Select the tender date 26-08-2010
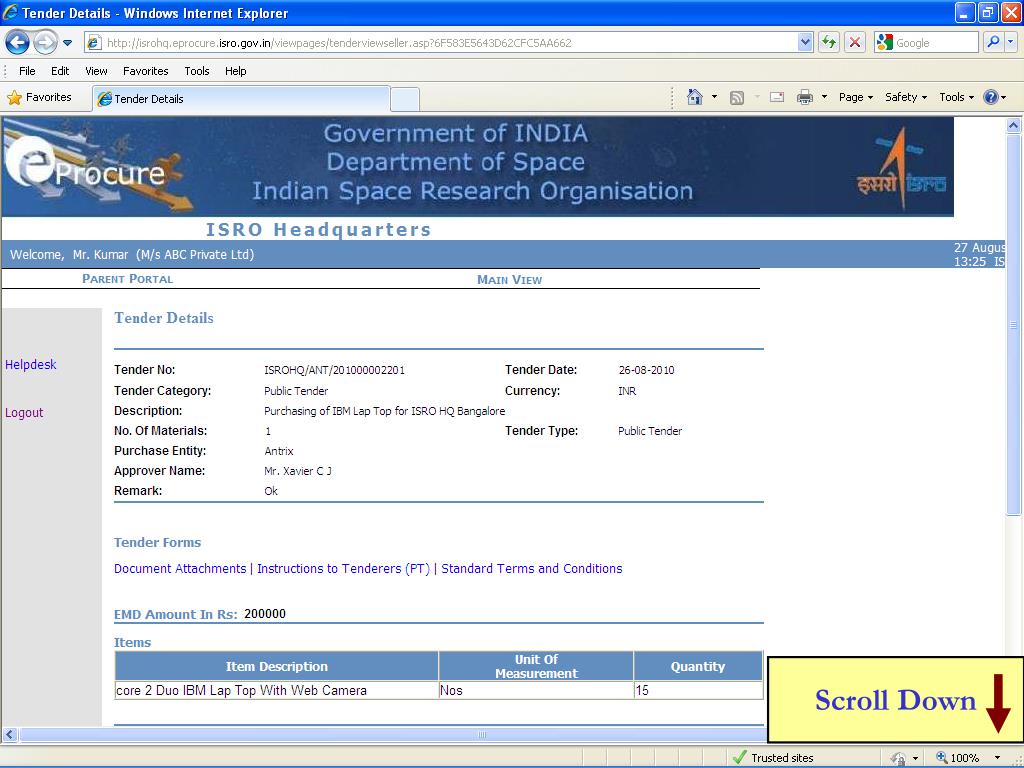This screenshot has width=1024, height=768. [647, 370]
